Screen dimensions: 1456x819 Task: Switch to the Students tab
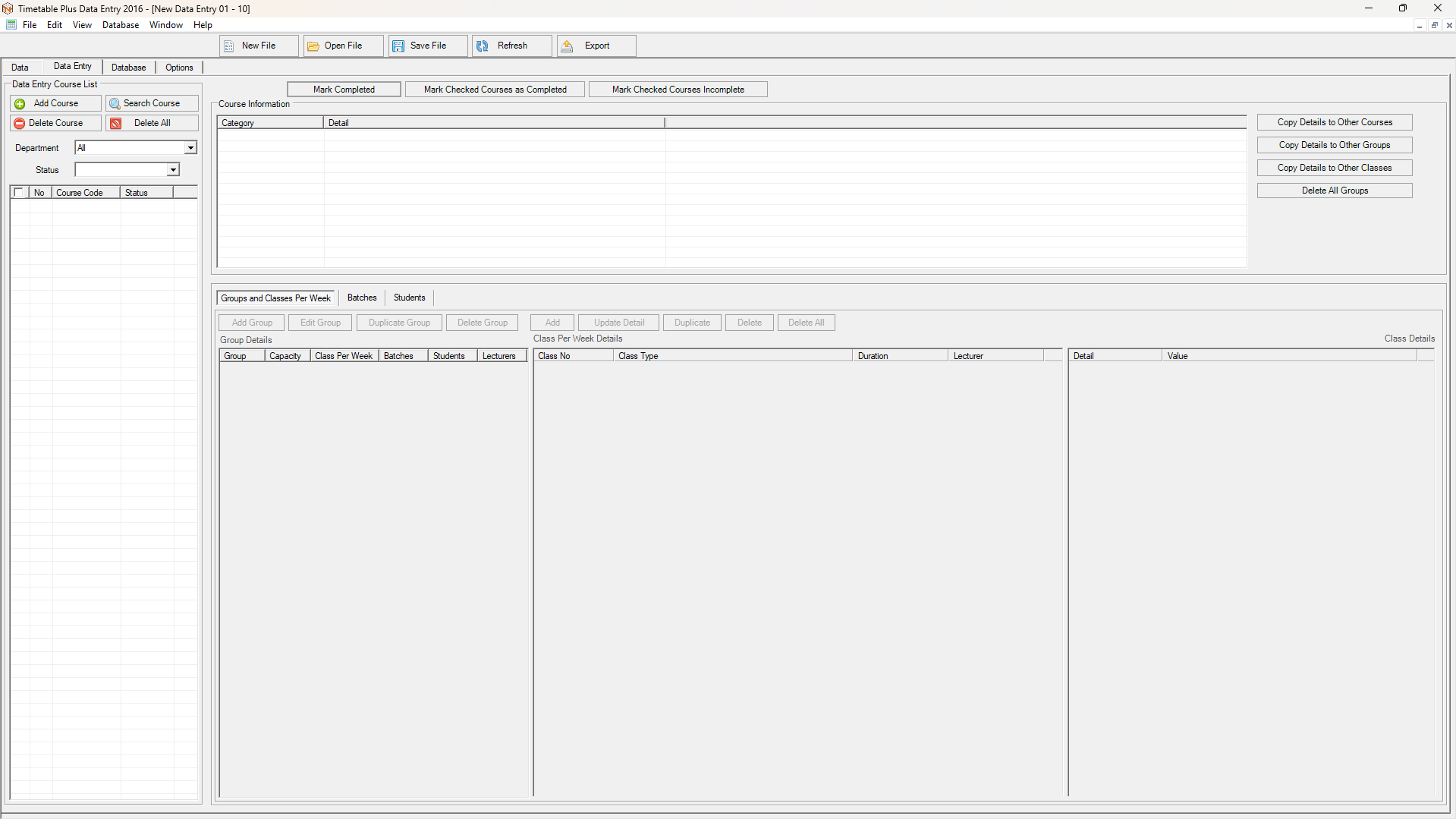point(409,298)
